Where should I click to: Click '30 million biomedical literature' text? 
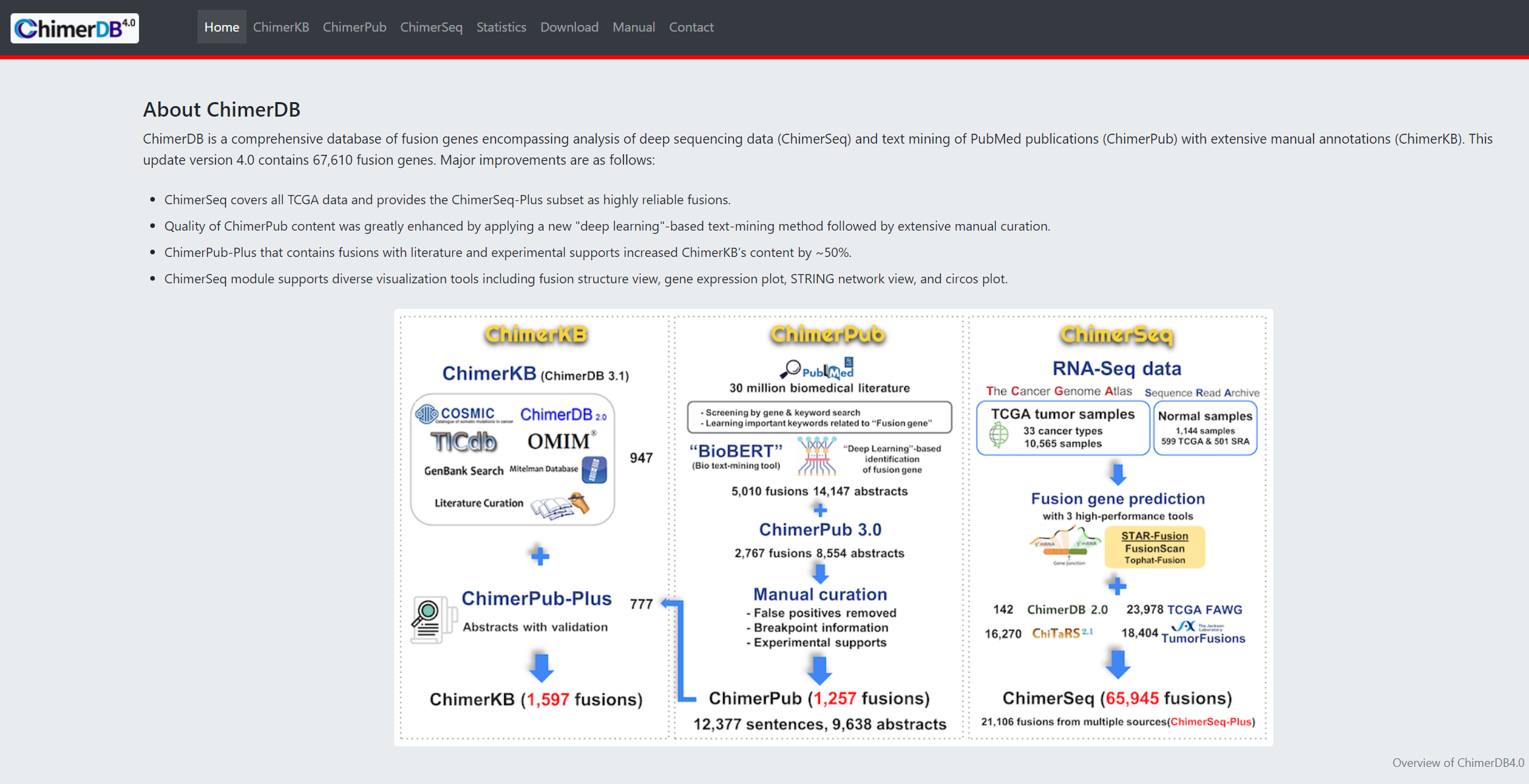click(819, 388)
